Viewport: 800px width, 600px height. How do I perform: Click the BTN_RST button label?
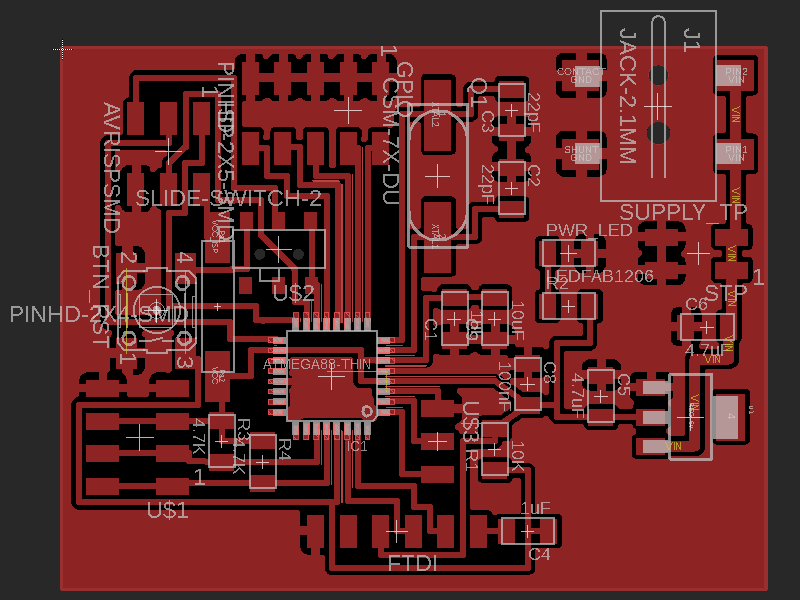101,296
